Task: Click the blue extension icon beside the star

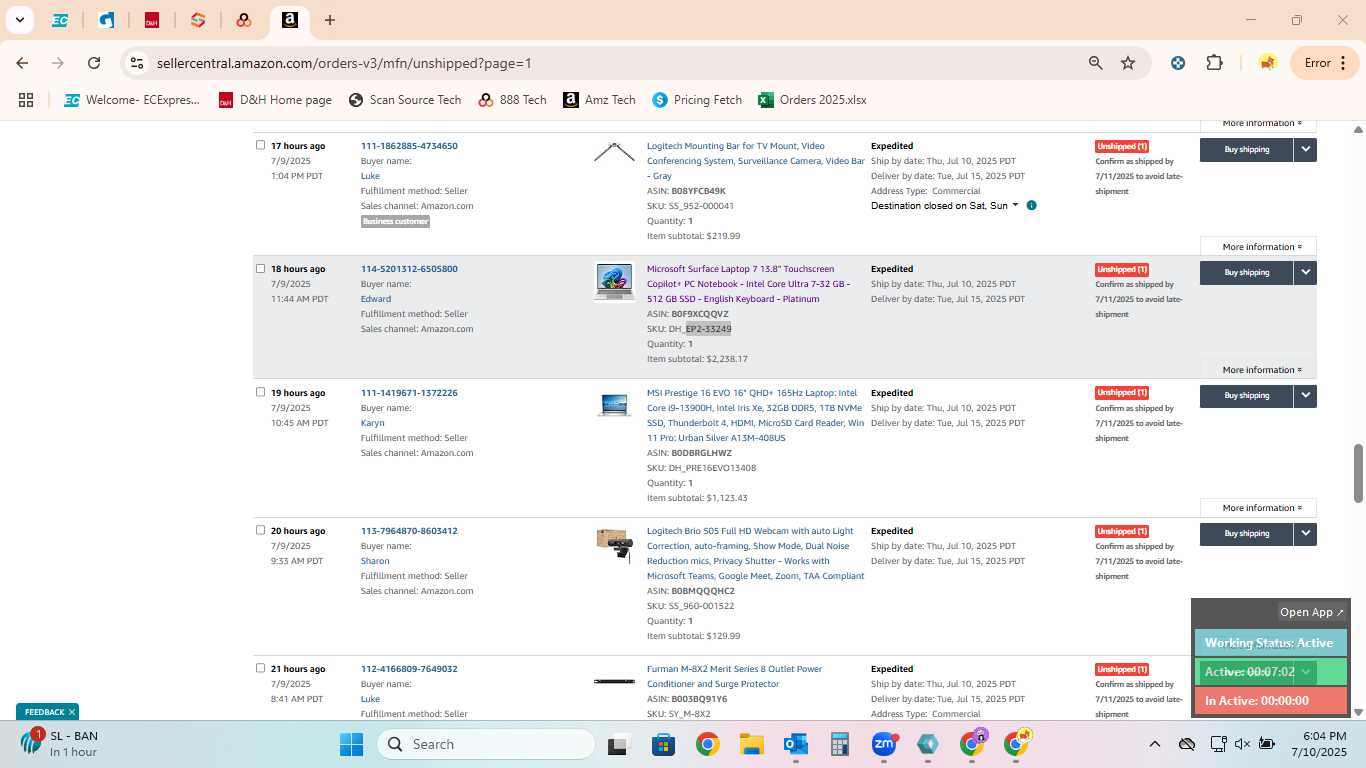Action: point(1178,63)
